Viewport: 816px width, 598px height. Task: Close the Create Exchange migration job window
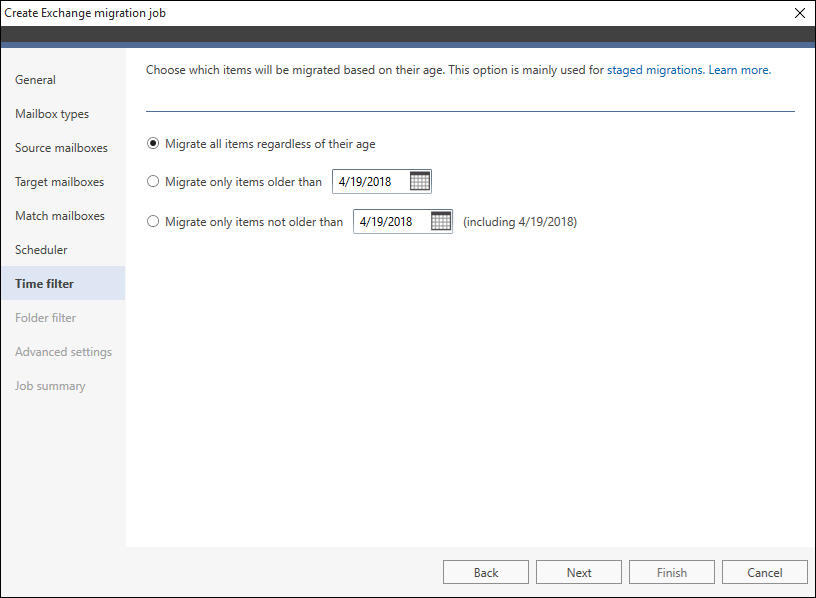[x=800, y=13]
